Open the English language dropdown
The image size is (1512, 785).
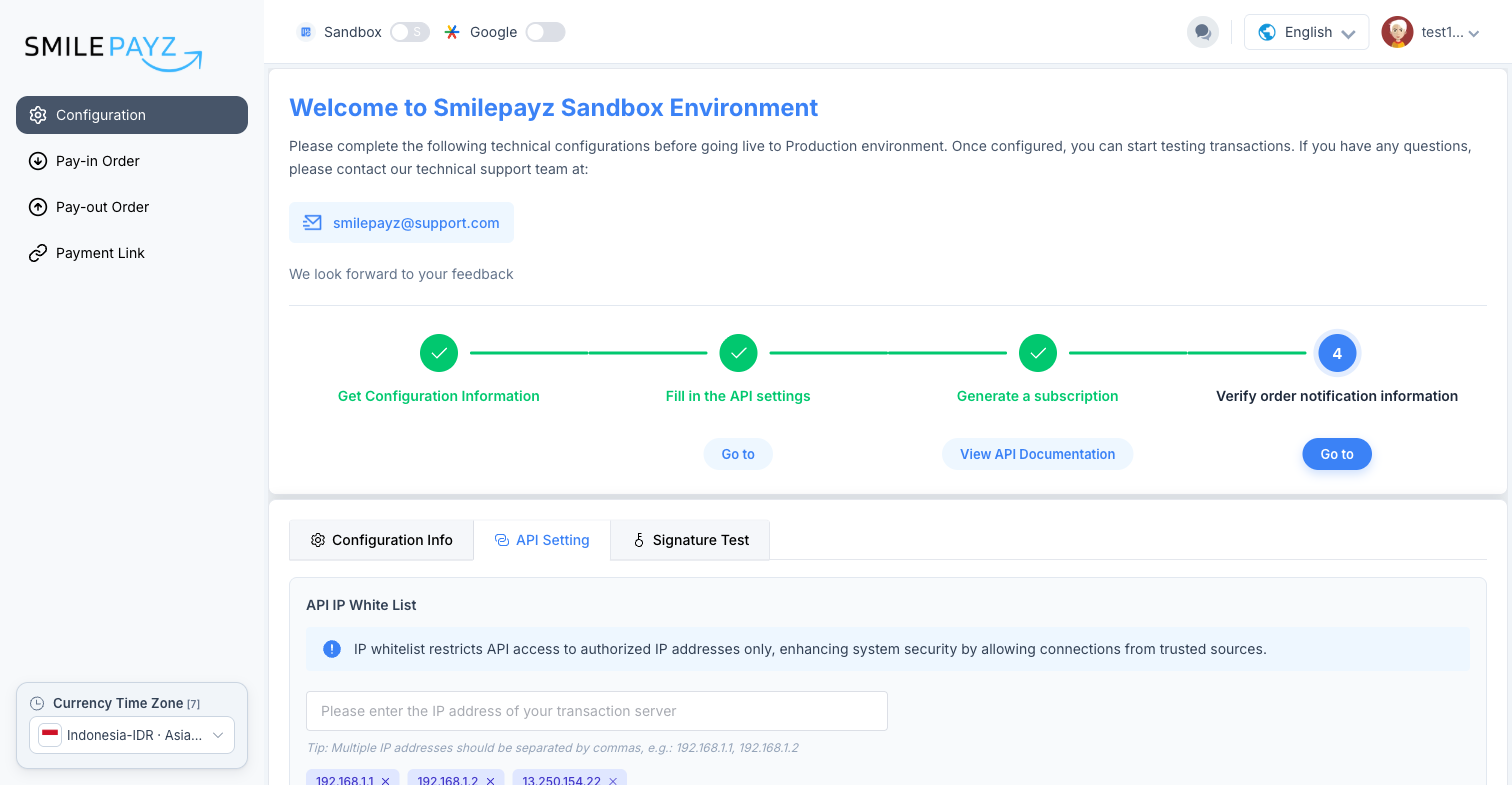click(1306, 32)
